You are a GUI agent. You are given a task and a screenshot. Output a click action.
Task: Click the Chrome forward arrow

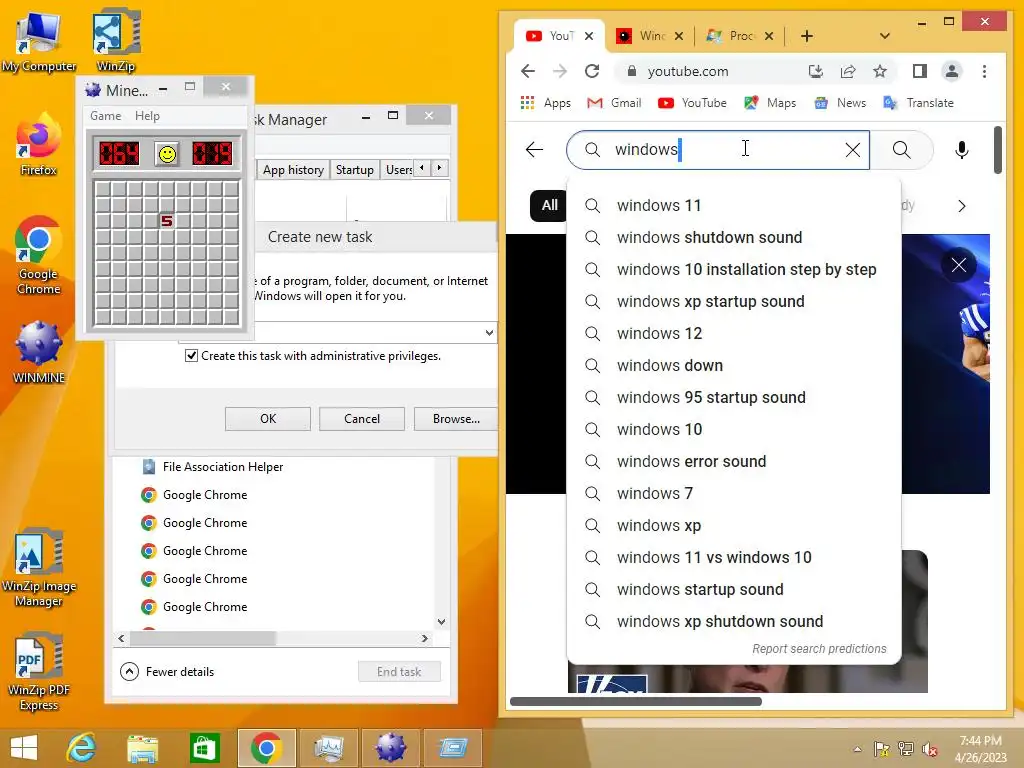(560, 71)
